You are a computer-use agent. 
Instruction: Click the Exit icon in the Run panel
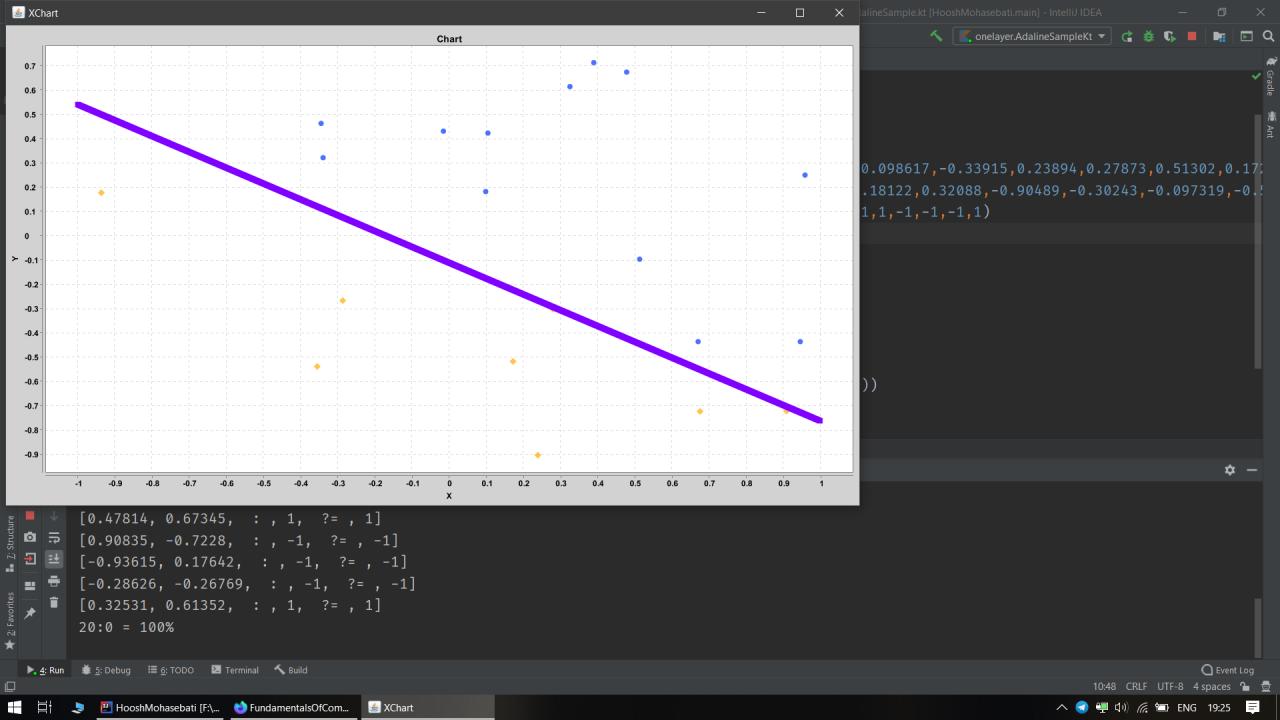(x=30, y=560)
